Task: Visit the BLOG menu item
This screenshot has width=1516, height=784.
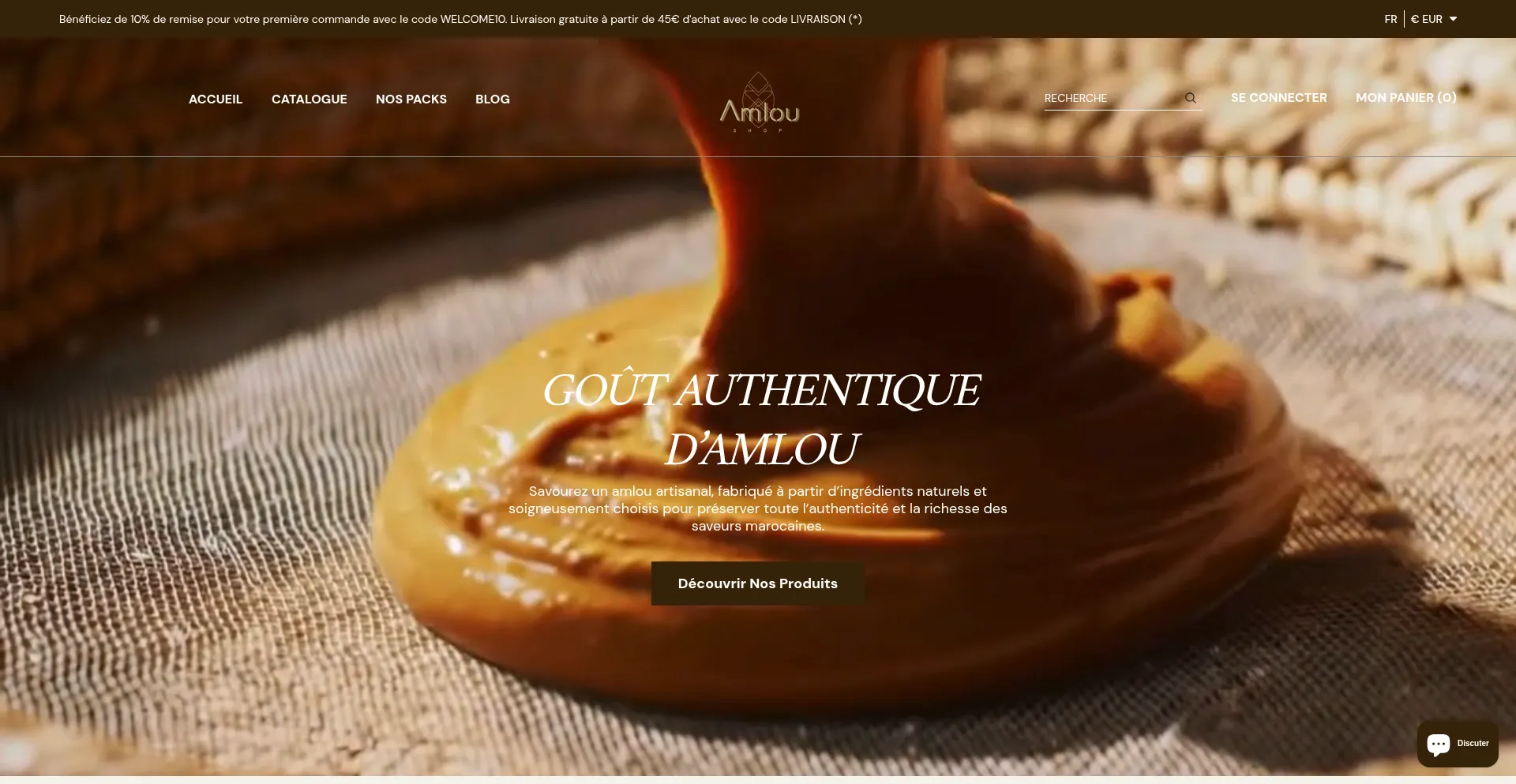Action: (493, 99)
